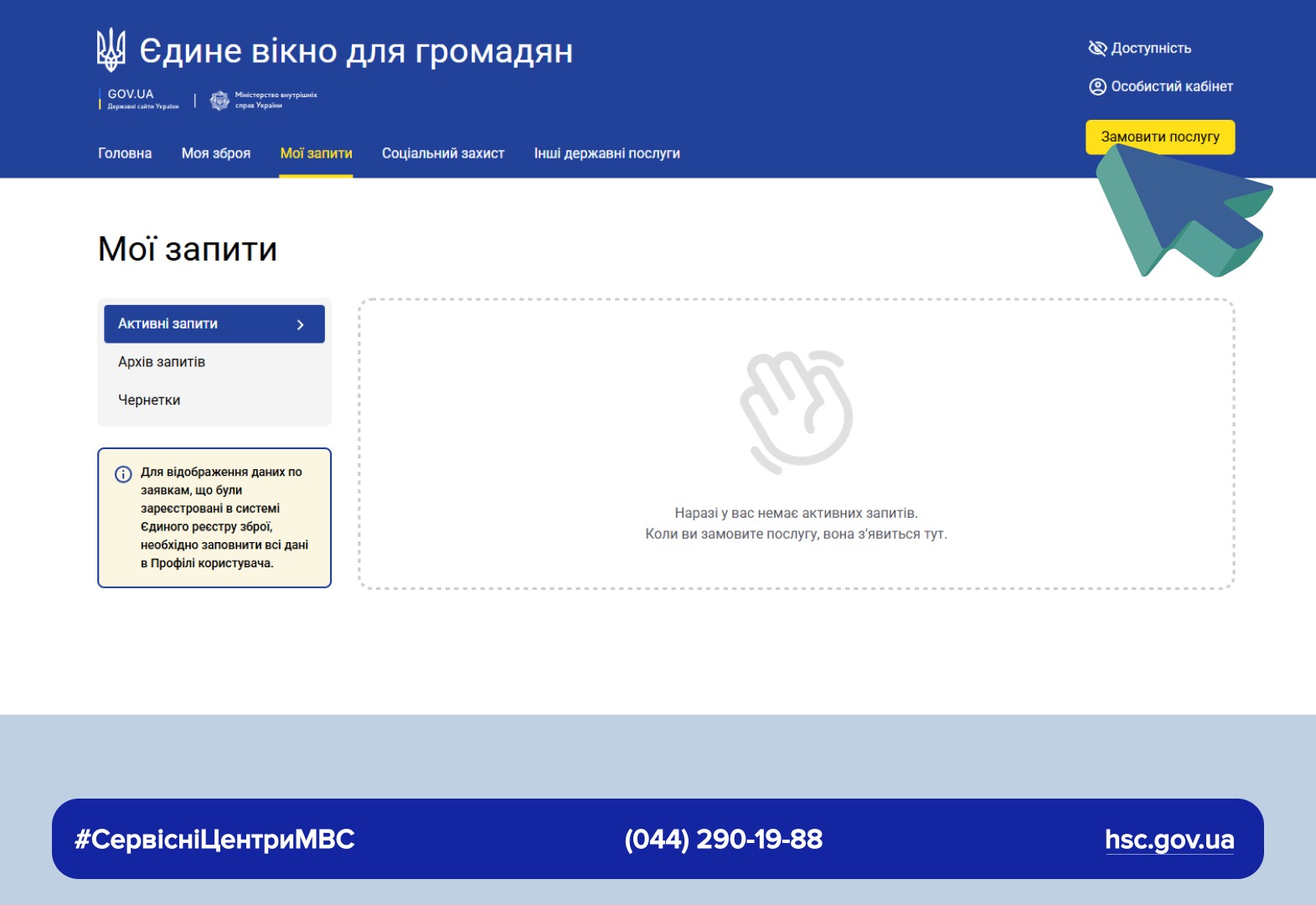Click the user profile cabinet icon
The height and width of the screenshot is (905, 1316).
point(1097,87)
